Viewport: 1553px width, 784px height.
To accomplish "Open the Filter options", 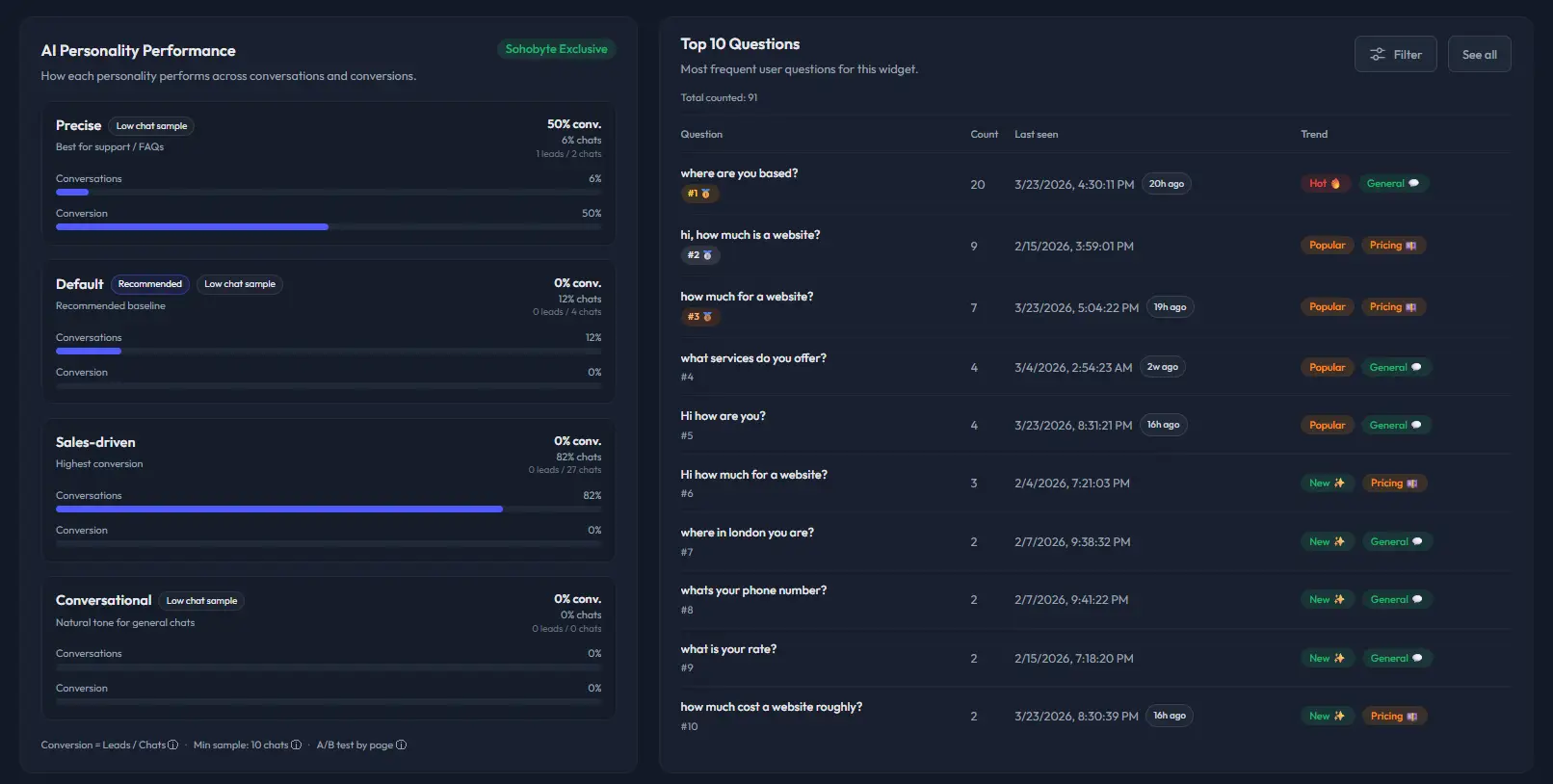I will pos(1395,54).
